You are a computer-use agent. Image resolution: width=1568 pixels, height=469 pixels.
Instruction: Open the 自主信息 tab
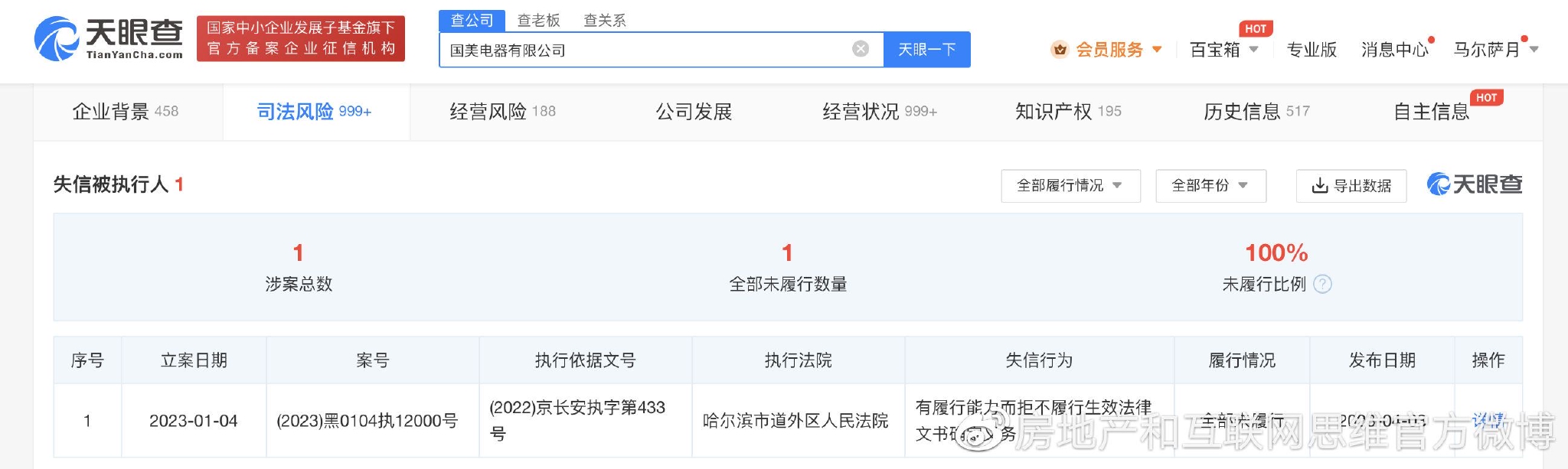tap(1431, 112)
